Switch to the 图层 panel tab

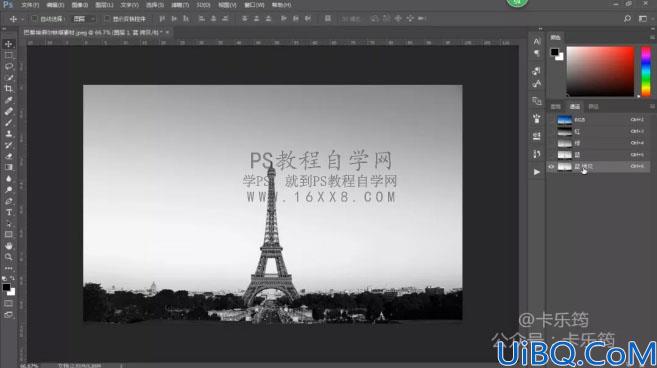556,106
